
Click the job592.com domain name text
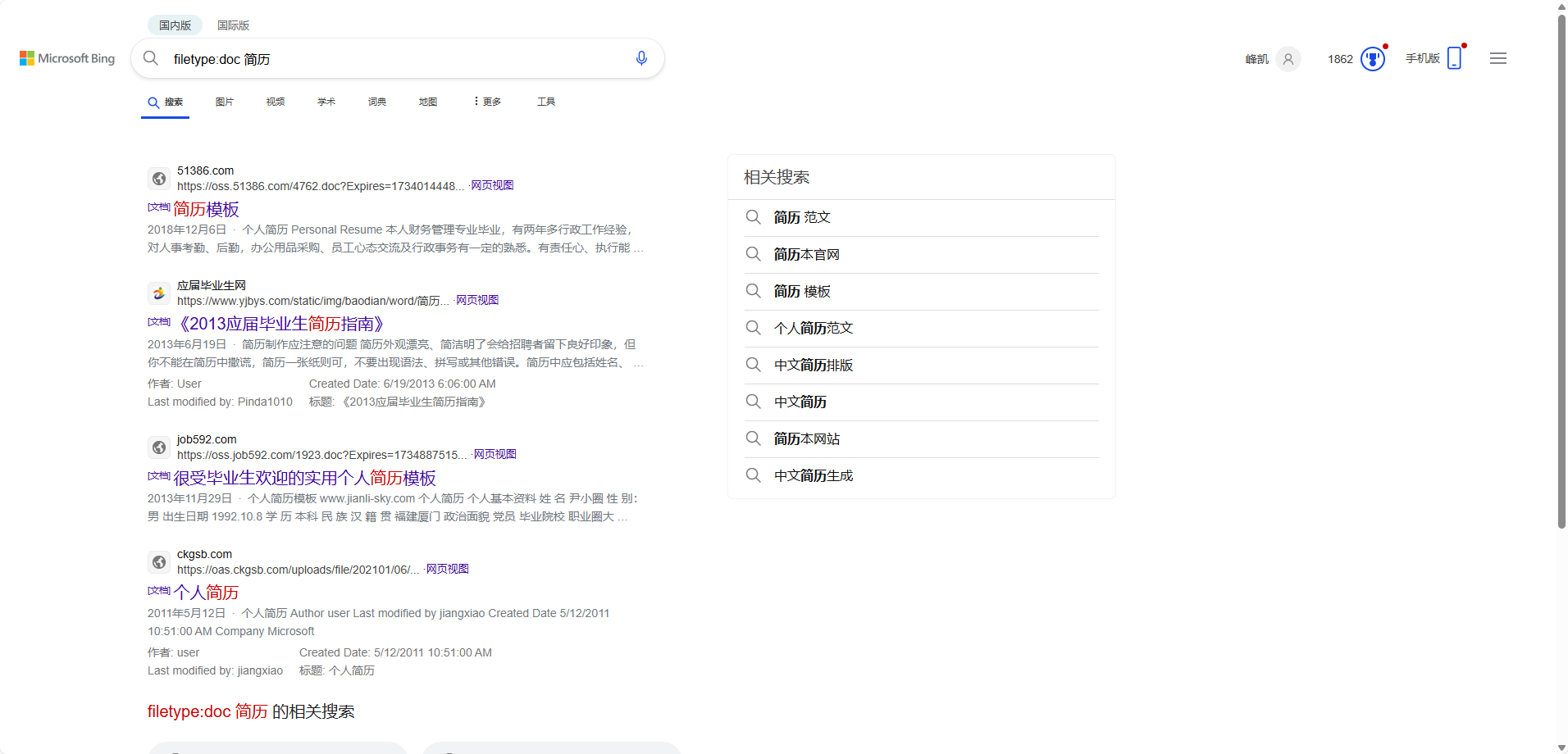(207, 439)
